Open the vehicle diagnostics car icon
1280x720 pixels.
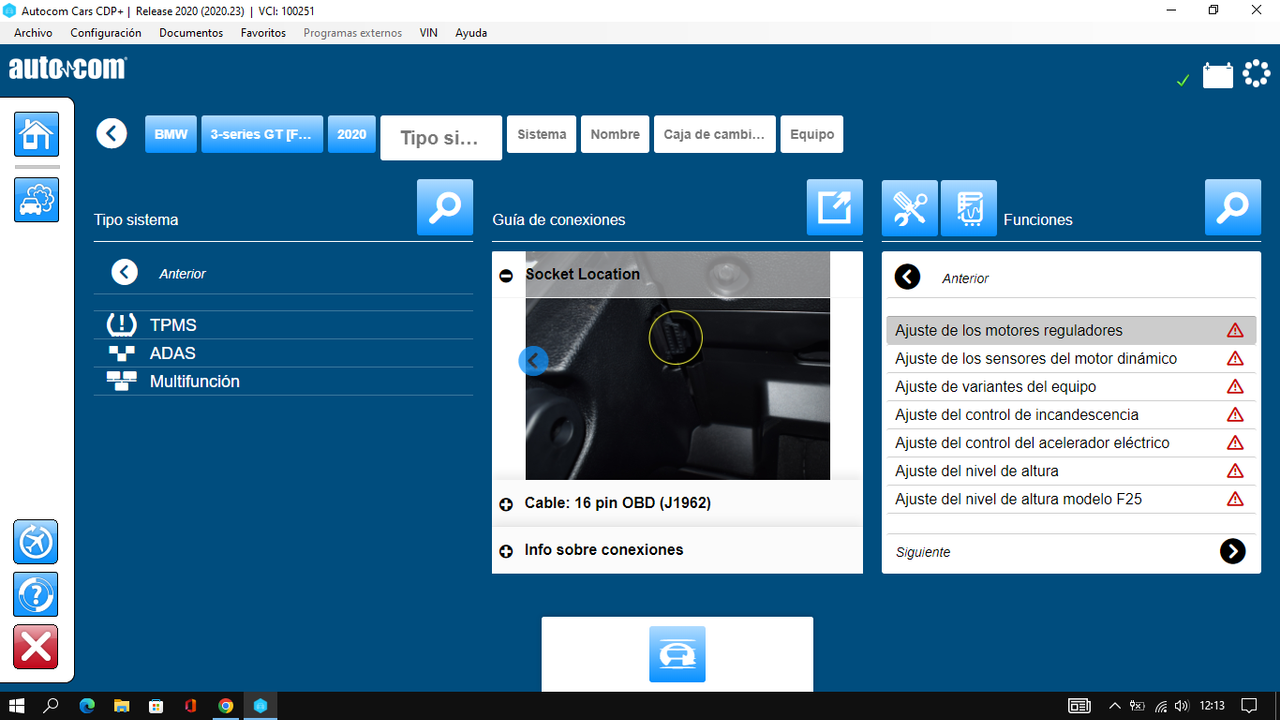click(36, 199)
